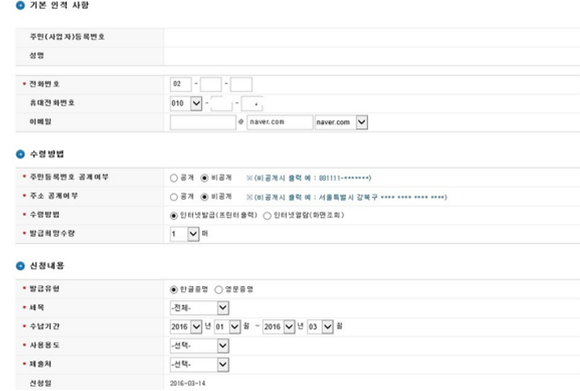Image resolution: width=580 pixels, height=391 pixels.
Task: Click the telephone middle number field
Action: pos(211,84)
